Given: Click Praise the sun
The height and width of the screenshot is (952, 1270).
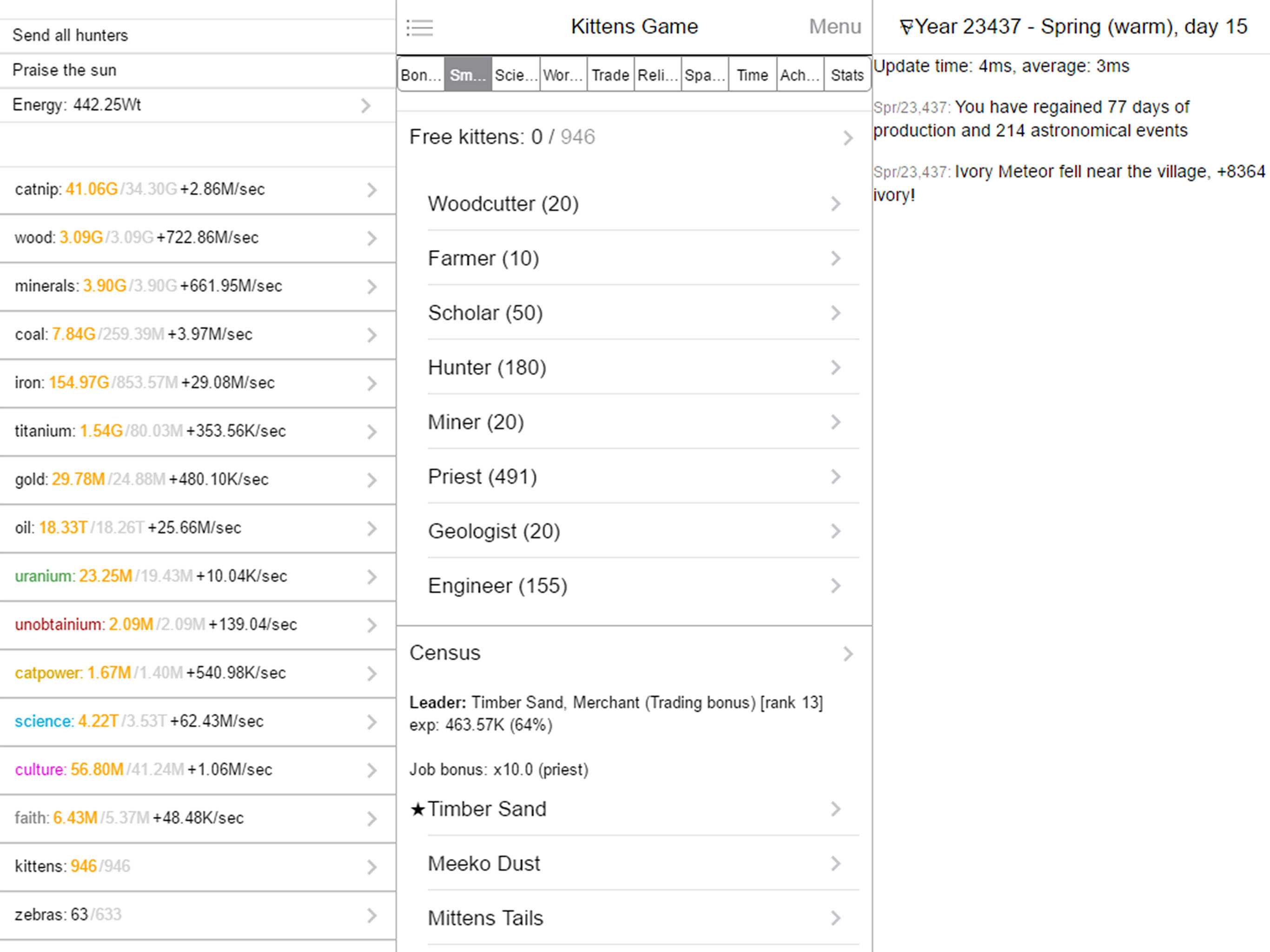Looking at the screenshot, I should click(x=64, y=70).
